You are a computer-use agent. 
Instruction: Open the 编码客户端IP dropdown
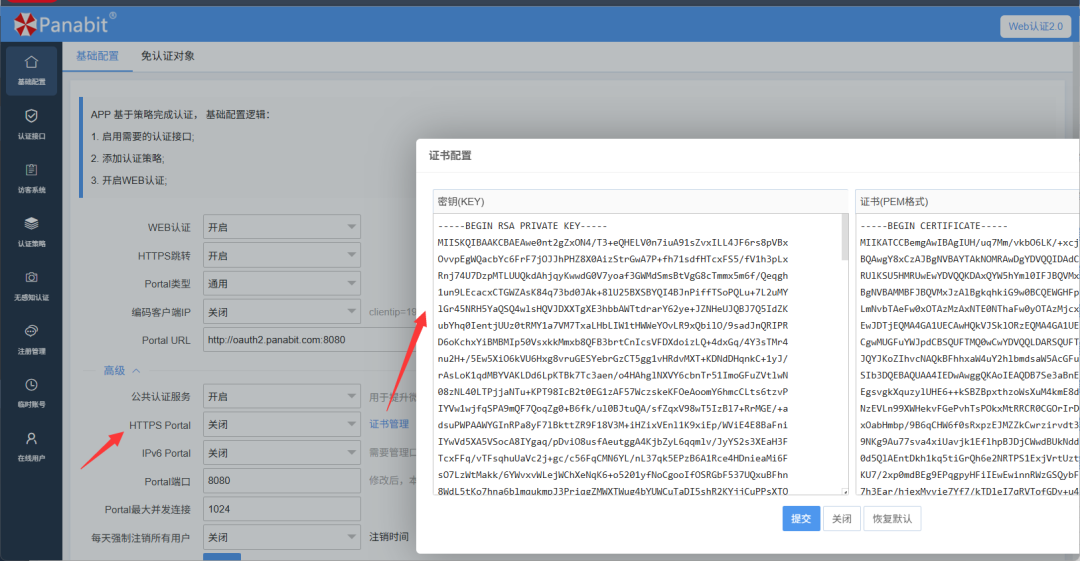(x=282, y=312)
